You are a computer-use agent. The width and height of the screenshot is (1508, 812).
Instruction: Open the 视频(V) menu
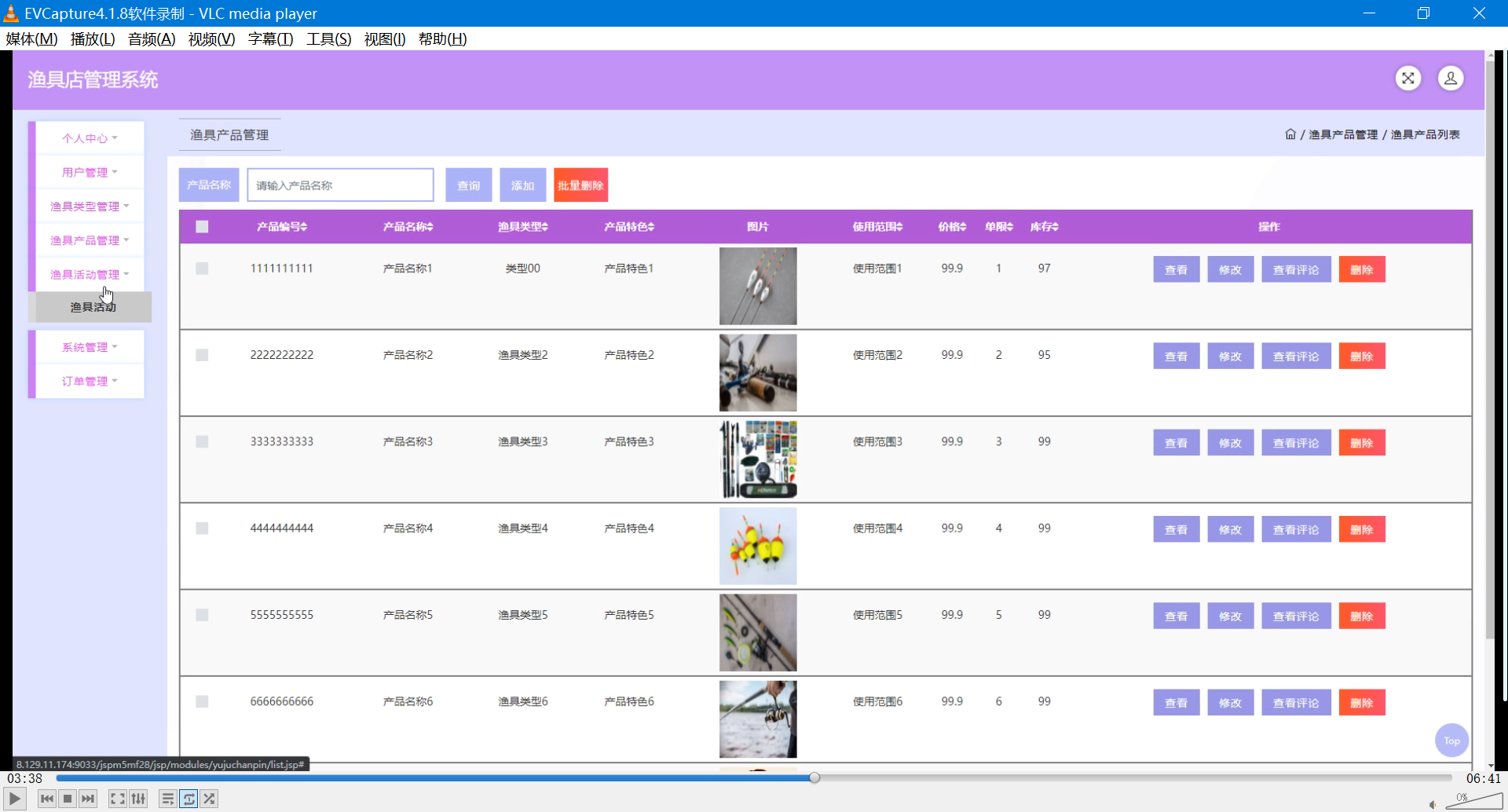[211, 39]
